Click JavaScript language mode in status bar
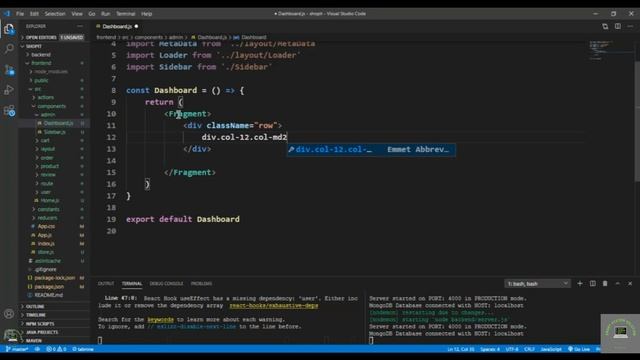Image resolution: width=640 pixels, height=360 pixels. click(x=551, y=349)
